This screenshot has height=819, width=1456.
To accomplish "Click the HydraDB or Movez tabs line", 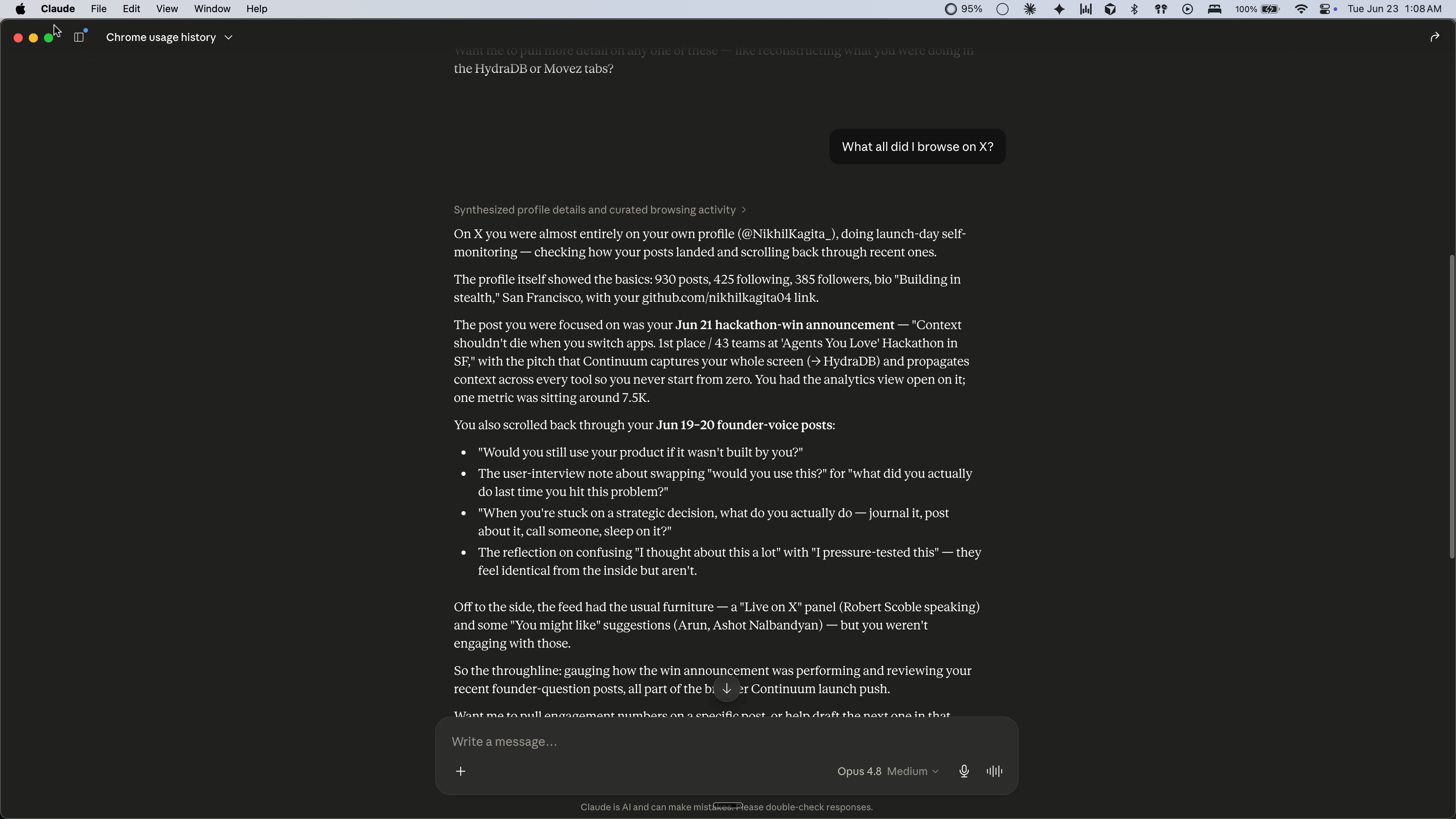I will [533, 69].
